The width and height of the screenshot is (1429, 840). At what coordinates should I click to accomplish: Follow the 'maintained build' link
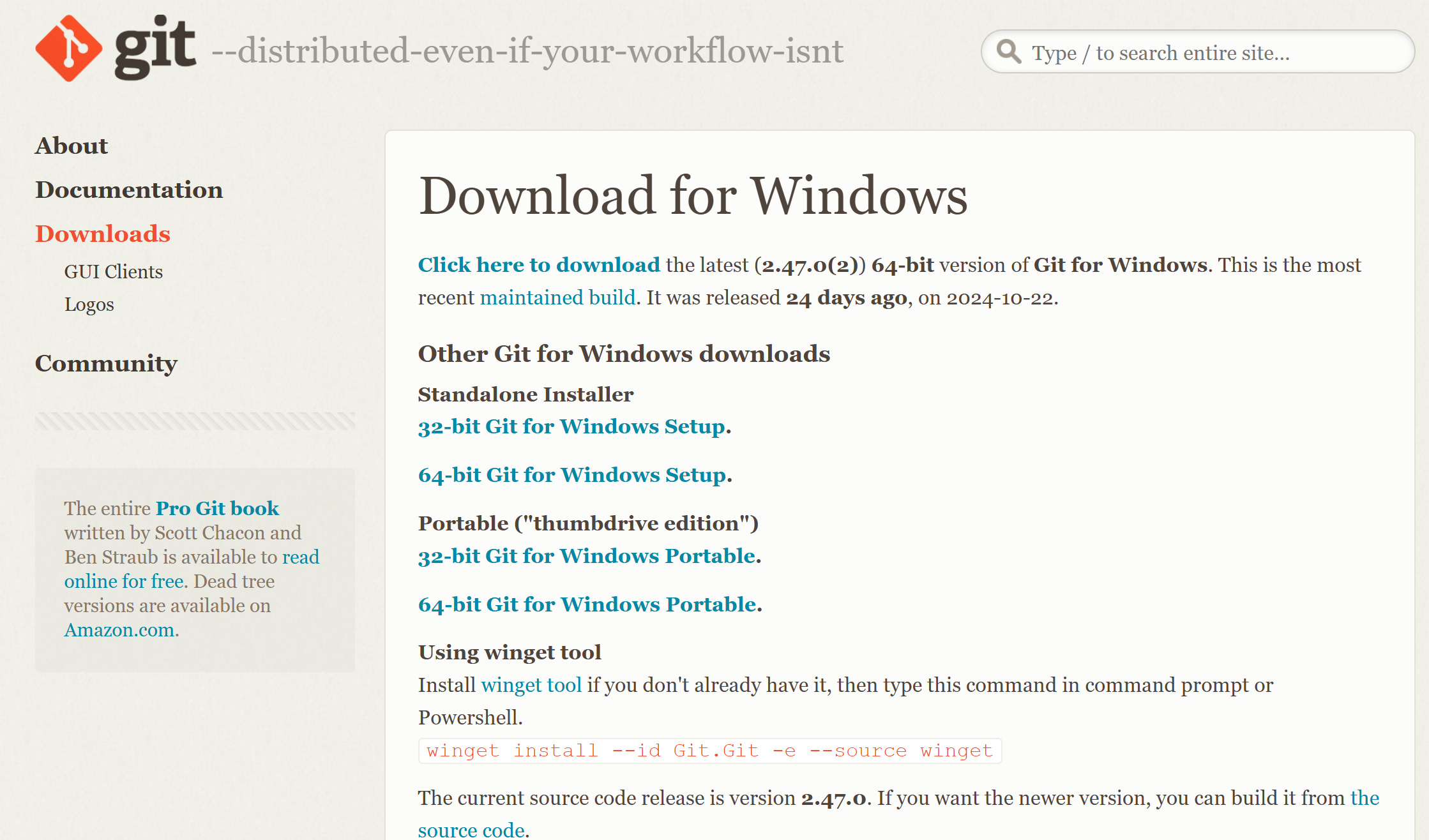(x=557, y=297)
